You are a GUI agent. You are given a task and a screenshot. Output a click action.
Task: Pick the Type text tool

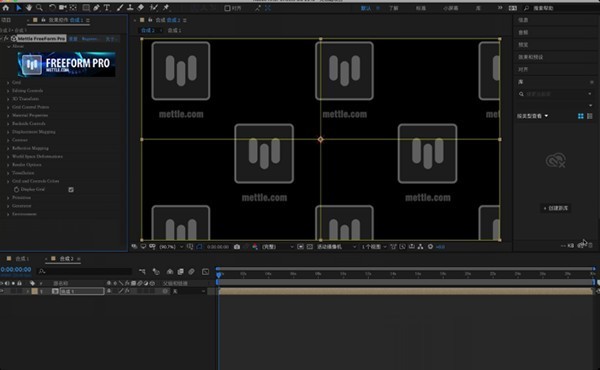click(107, 8)
